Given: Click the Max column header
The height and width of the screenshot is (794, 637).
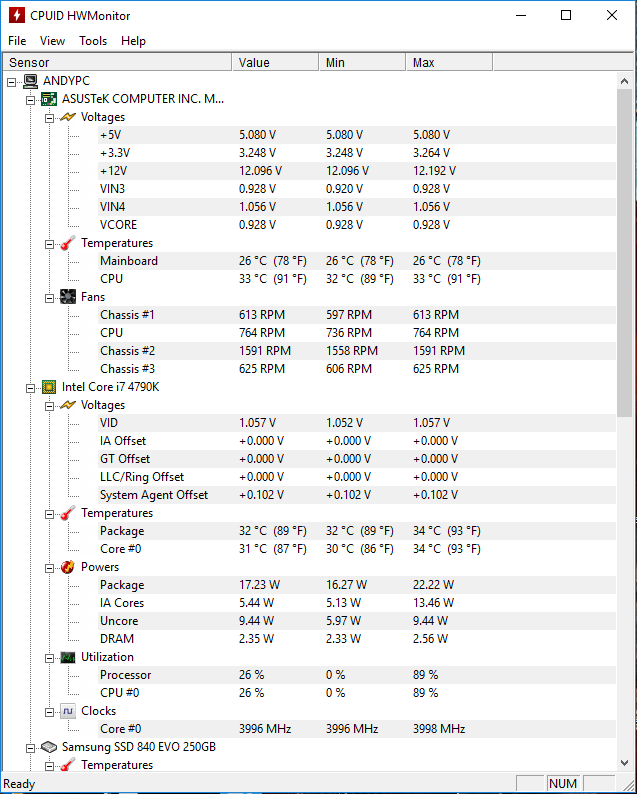Looking at the screenshot, I should (449, 62).
